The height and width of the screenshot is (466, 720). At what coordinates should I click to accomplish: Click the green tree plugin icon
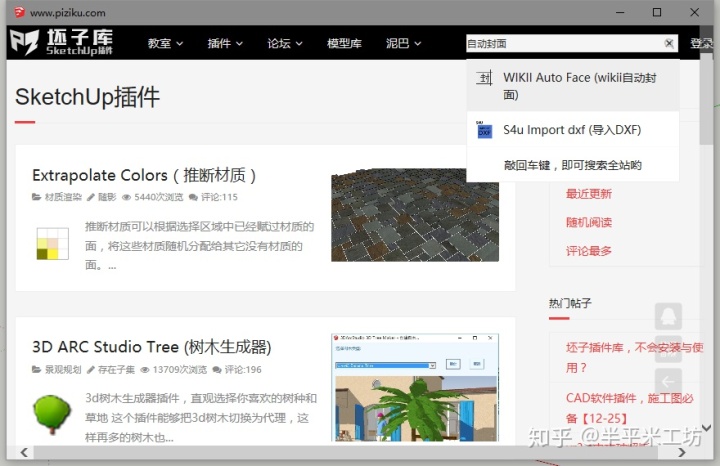click(x=52, y=414)
